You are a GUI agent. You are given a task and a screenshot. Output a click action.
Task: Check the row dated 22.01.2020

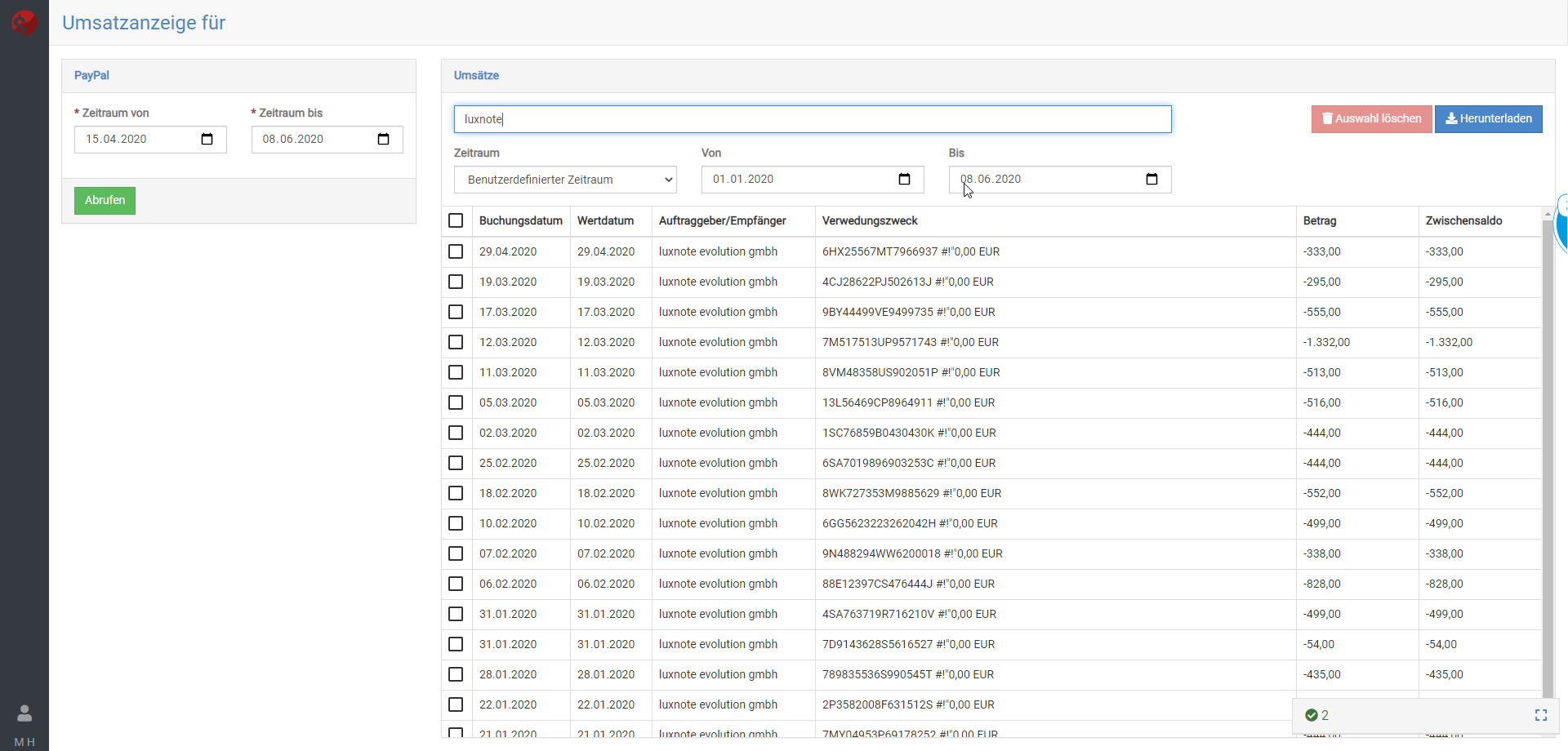point(456,704)
